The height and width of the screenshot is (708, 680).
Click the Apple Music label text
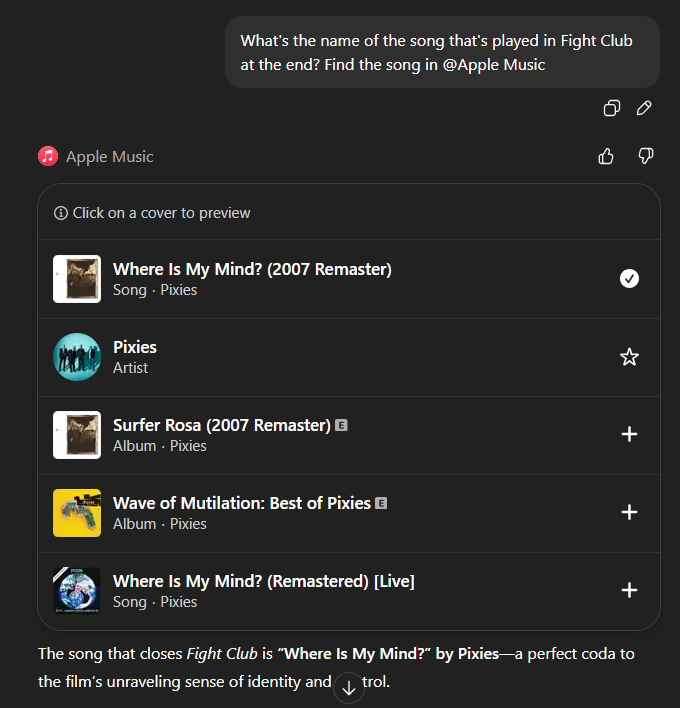[110, 157]
